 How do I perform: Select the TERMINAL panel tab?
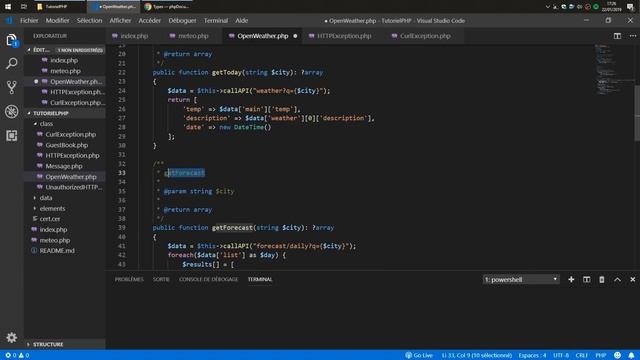tap(260, 280)
